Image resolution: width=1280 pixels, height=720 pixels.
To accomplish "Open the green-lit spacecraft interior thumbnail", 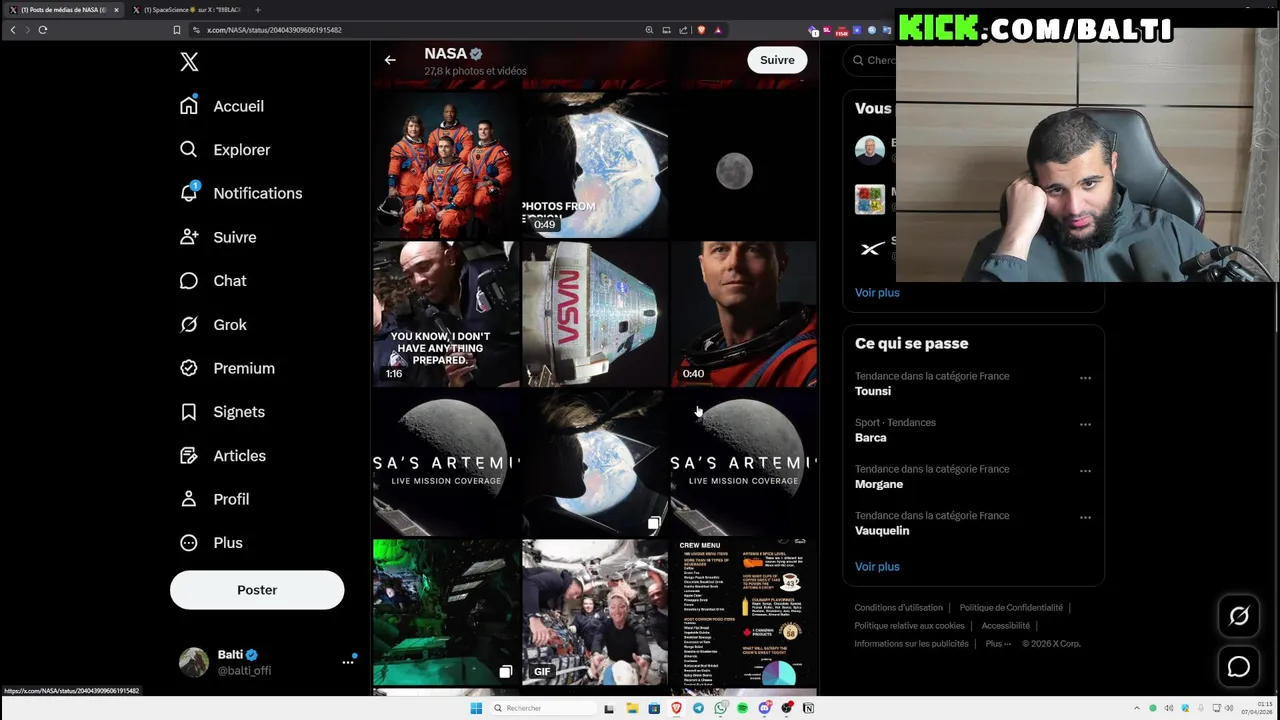I will (446, 613).
